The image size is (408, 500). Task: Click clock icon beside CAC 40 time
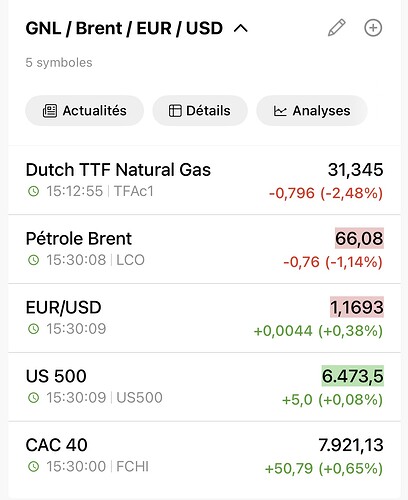33,466
